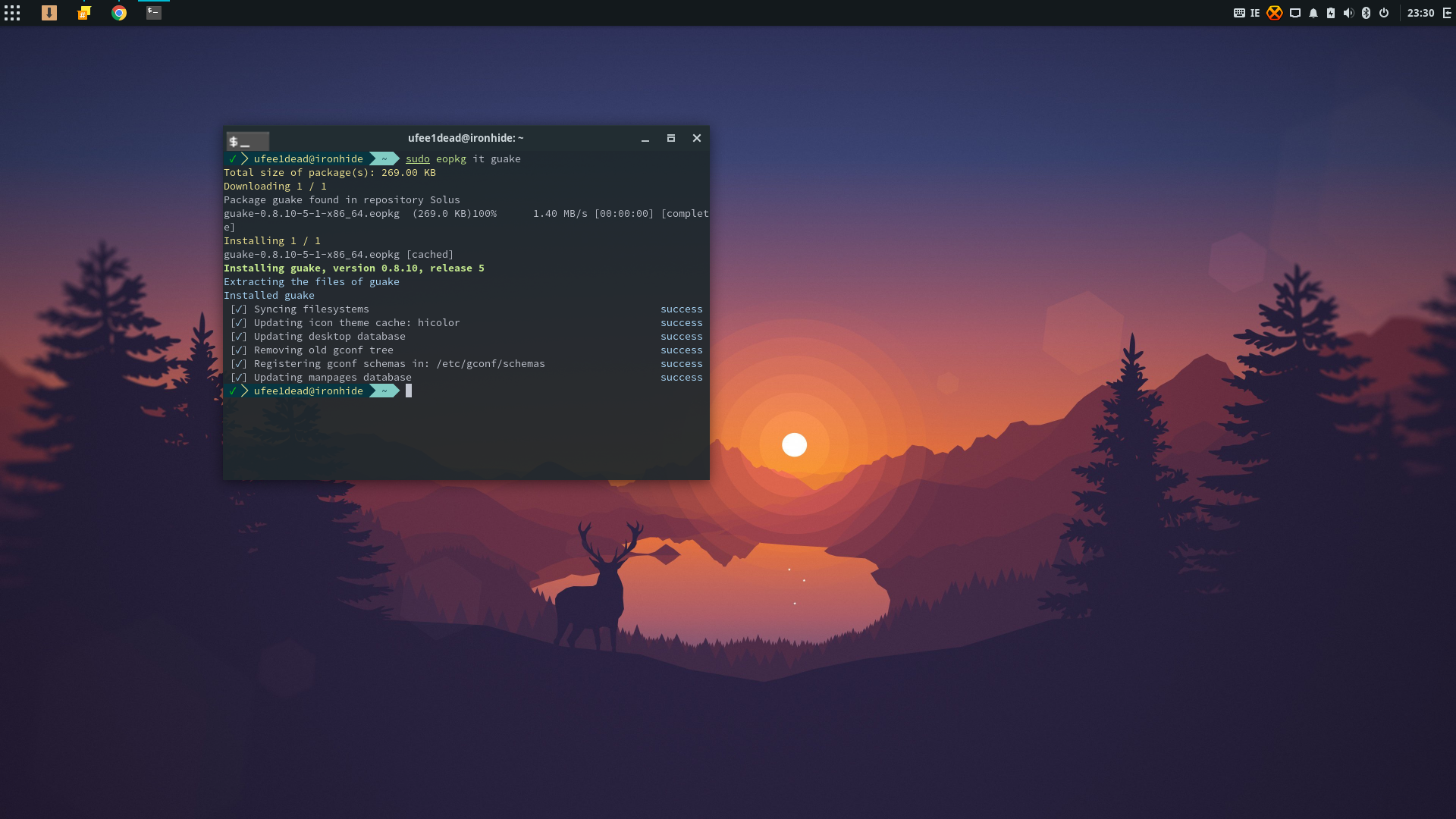This screenshot has width=1456, height=819.
Task: Click 'success' beside Syncing filesystems
Action: 682,309
